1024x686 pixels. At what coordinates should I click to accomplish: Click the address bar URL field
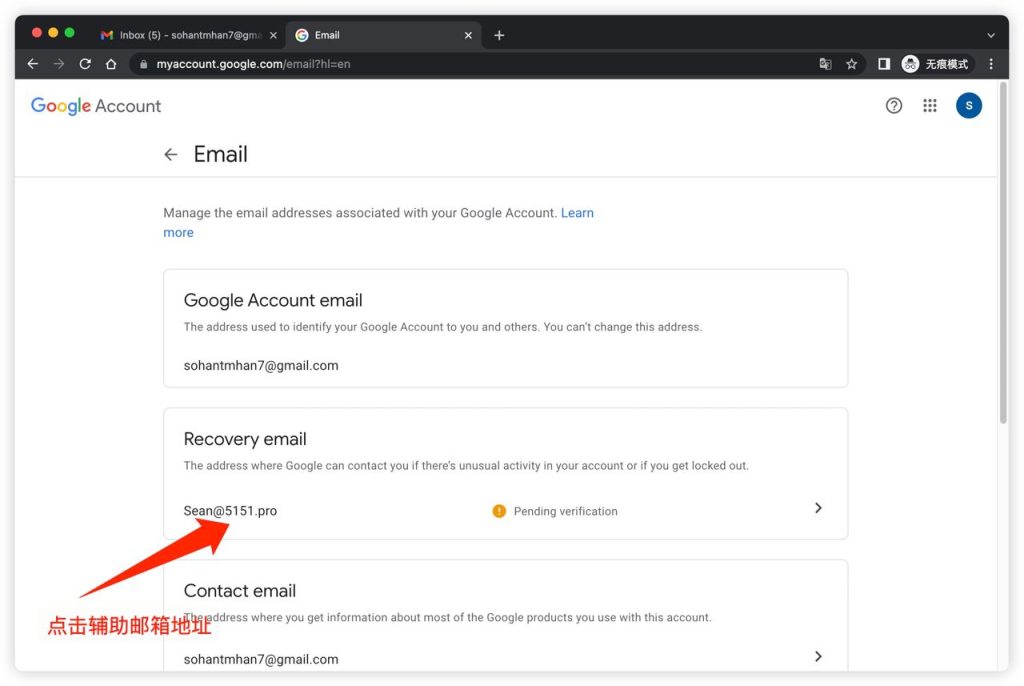(450, 64)
